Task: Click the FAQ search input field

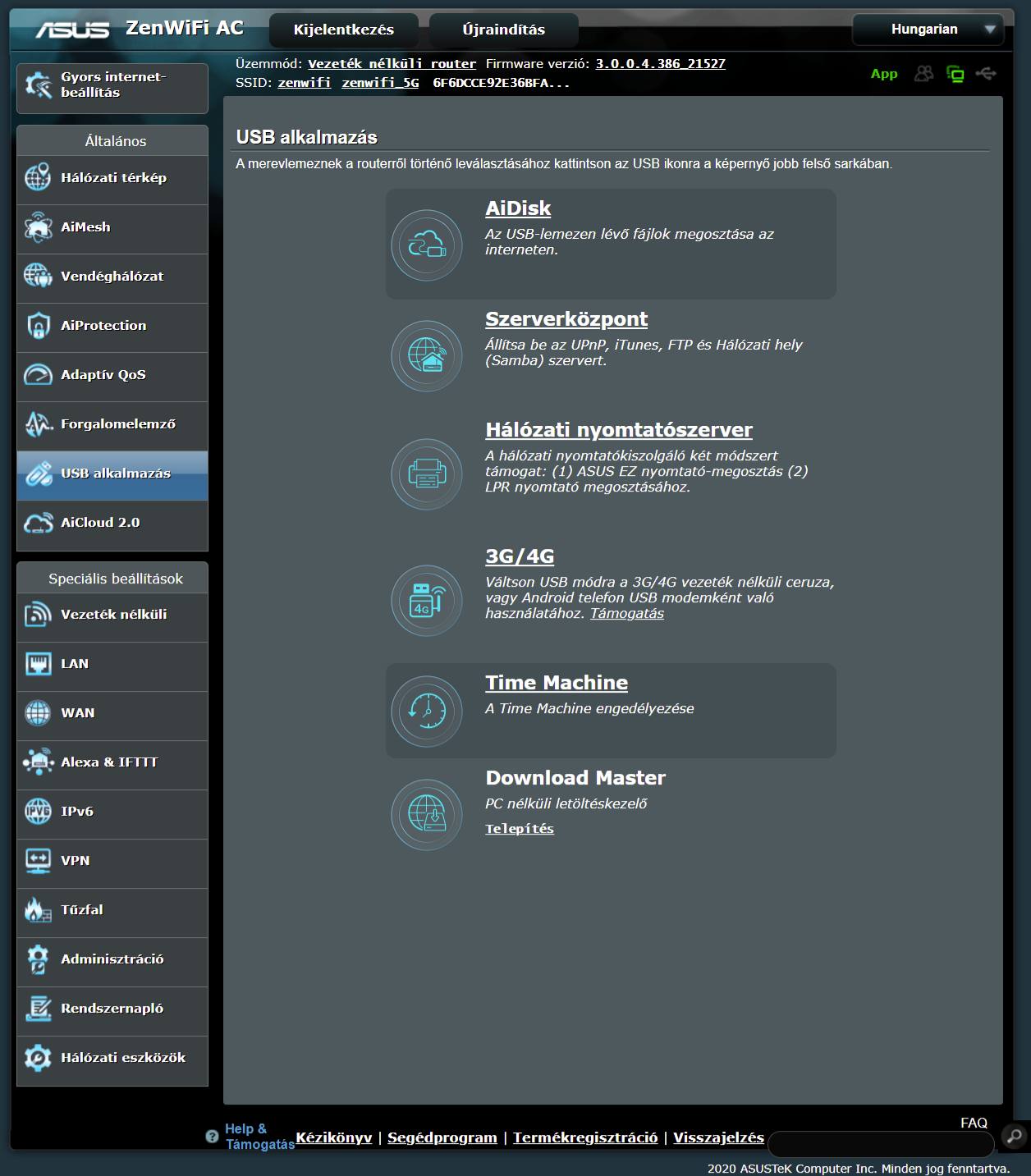Action: coord(881,1143)
